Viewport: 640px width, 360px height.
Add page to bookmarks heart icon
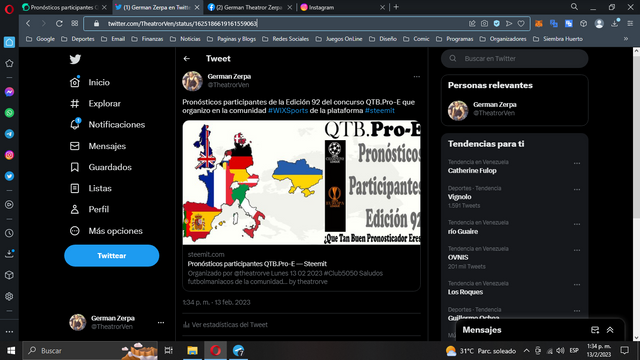521,24
